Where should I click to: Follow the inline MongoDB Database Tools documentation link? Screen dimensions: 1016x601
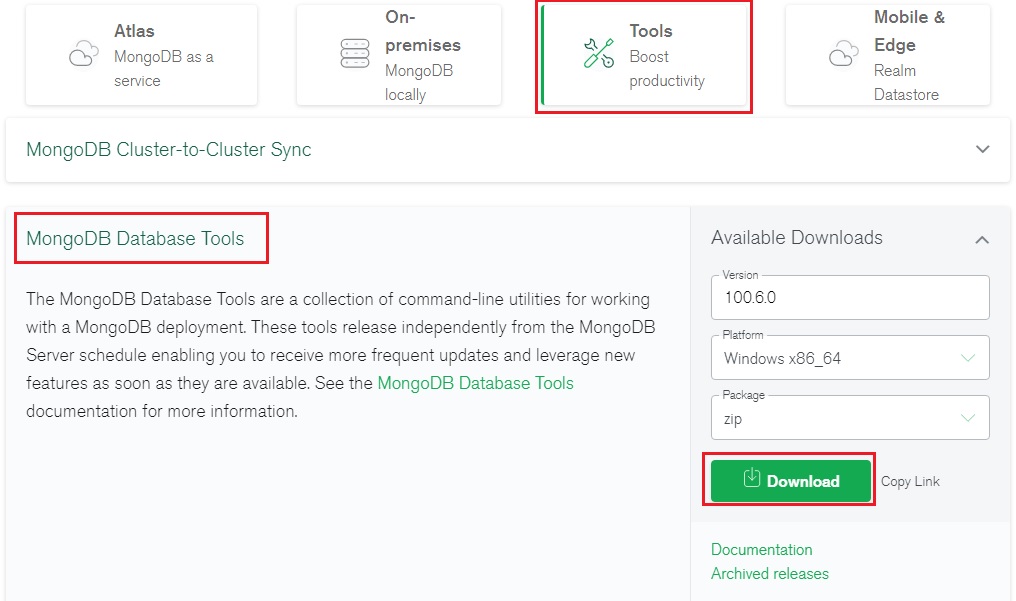pyautogui.click(x=476, y=383)
